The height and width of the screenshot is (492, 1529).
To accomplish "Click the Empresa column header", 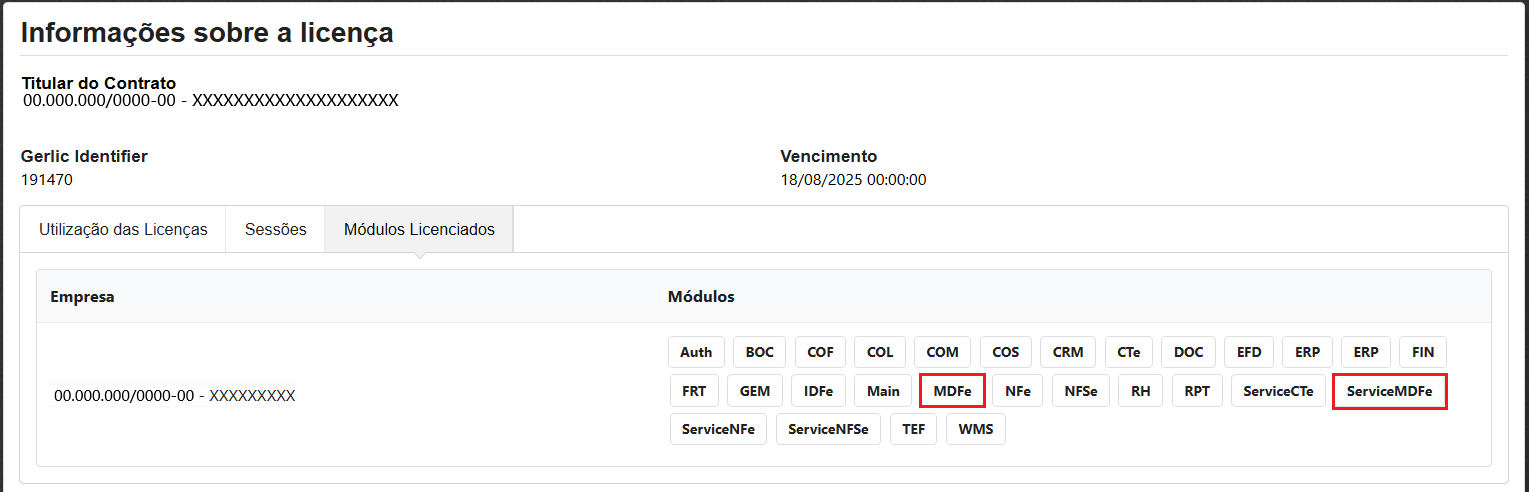I will pyautogui.click(x=82, y=297).
